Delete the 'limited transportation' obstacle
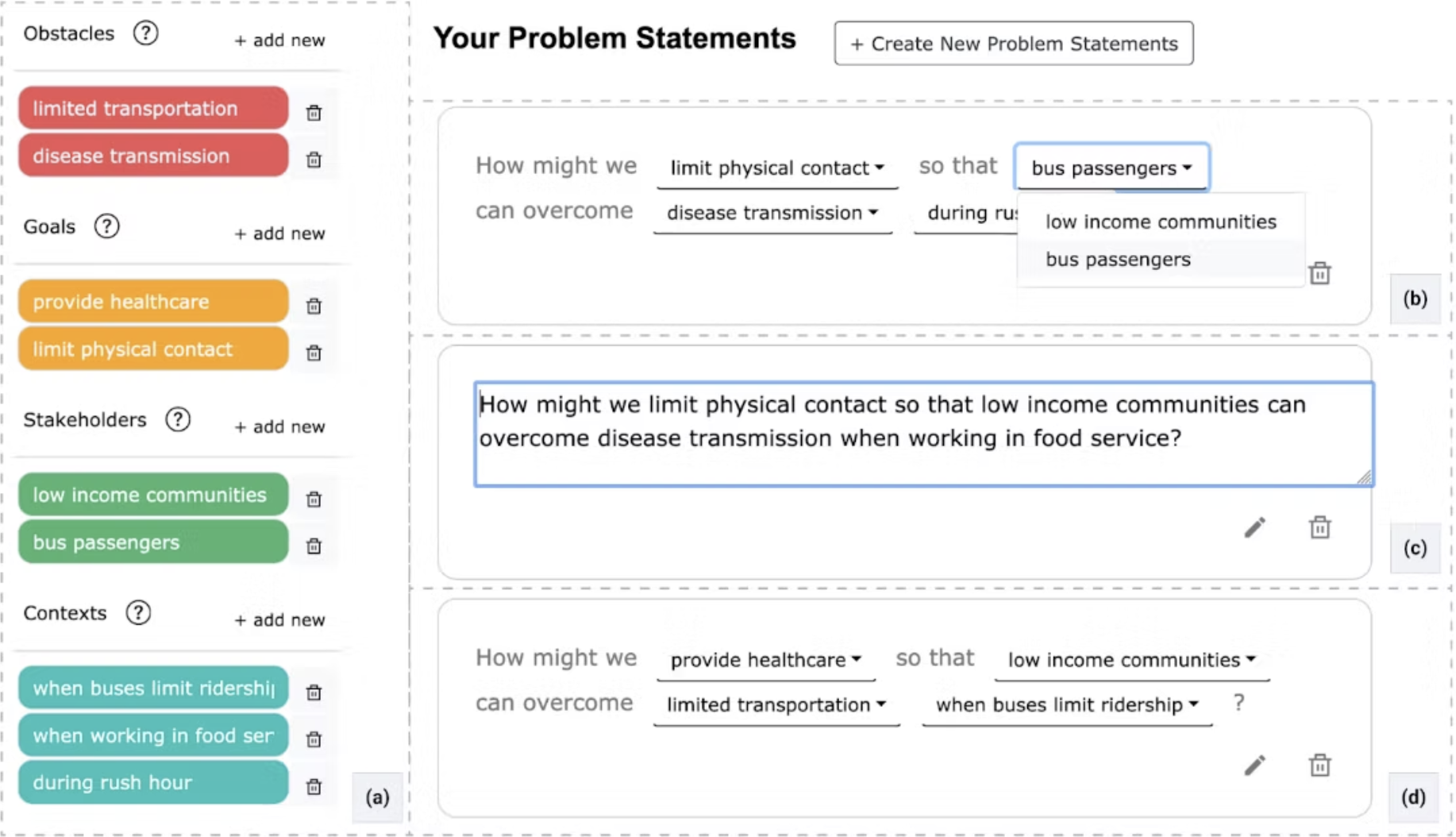 tap(314, 113)
